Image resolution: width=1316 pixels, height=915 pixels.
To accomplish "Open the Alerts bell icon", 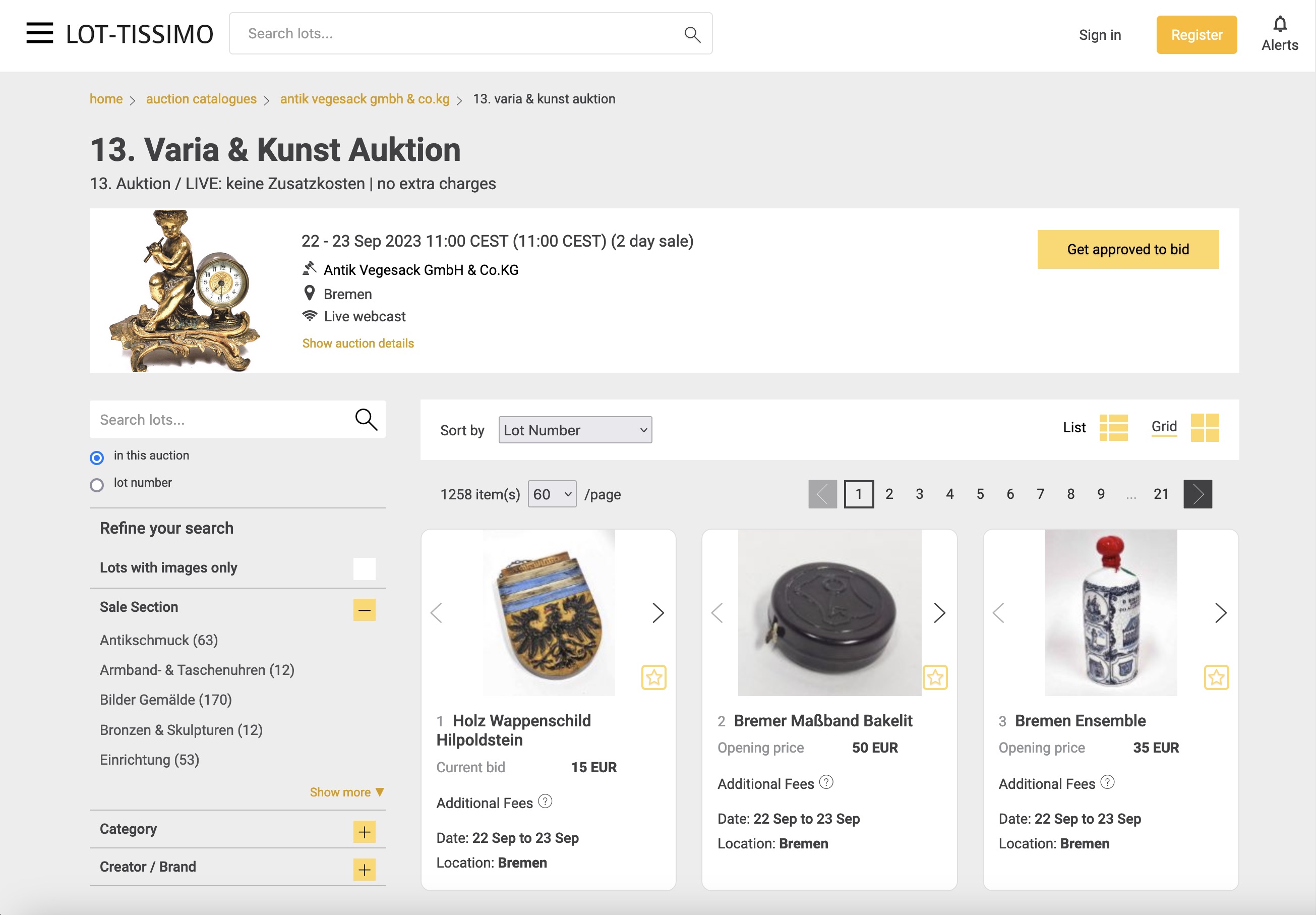I will (1280, 24).
